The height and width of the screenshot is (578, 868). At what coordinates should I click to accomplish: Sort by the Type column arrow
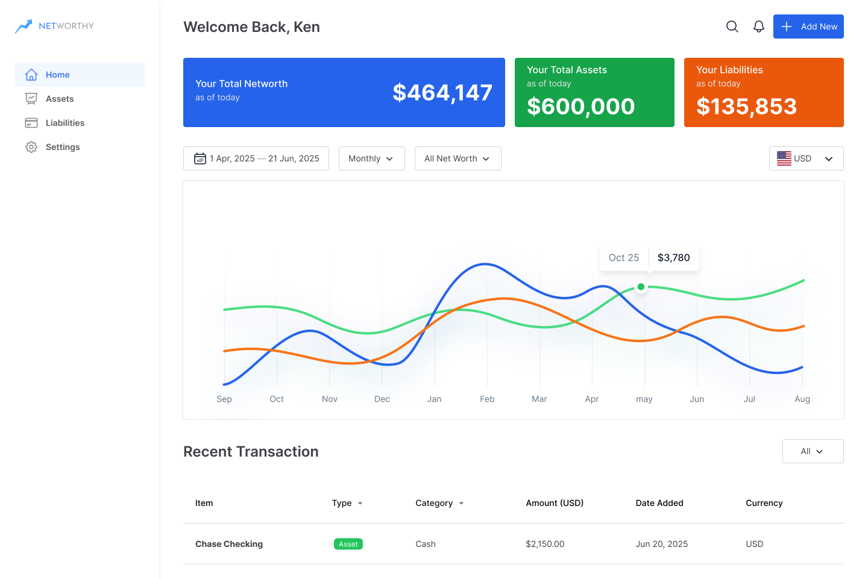(360, 504)
